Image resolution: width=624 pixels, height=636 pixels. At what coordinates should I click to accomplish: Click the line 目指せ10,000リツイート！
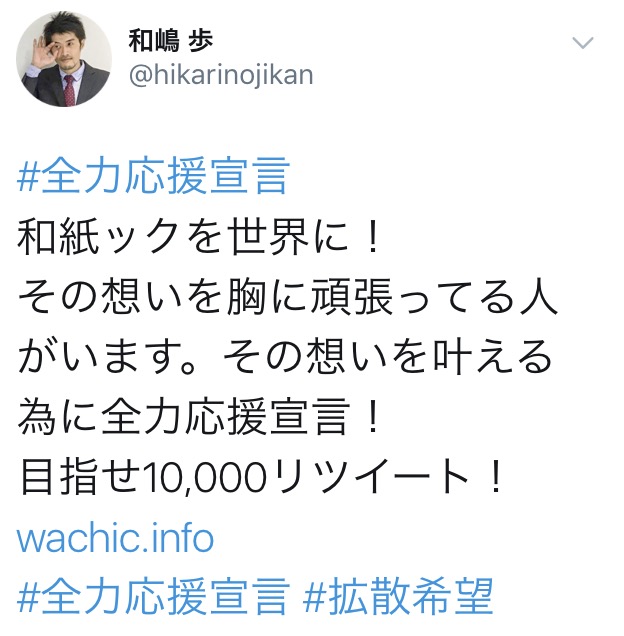coord(261,477)
